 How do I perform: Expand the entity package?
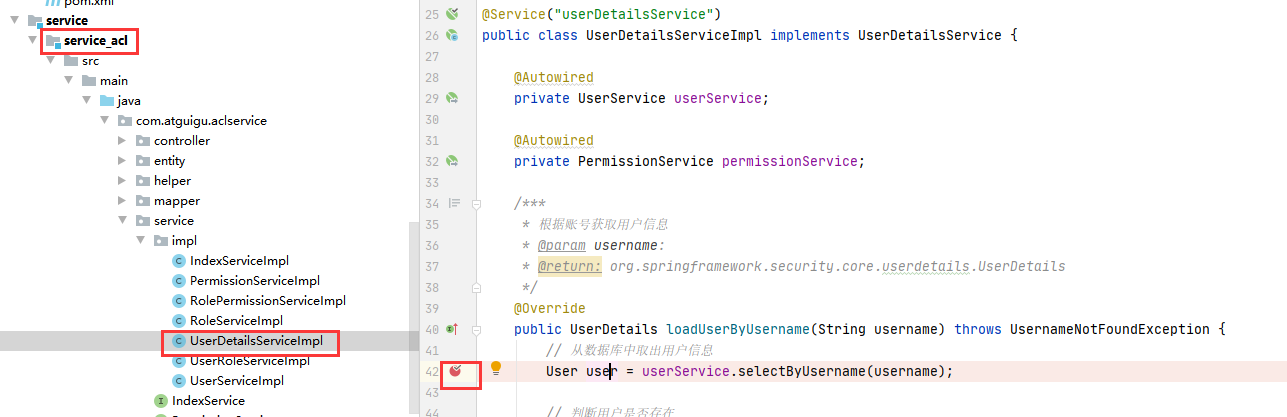click(x=123, y=160)
